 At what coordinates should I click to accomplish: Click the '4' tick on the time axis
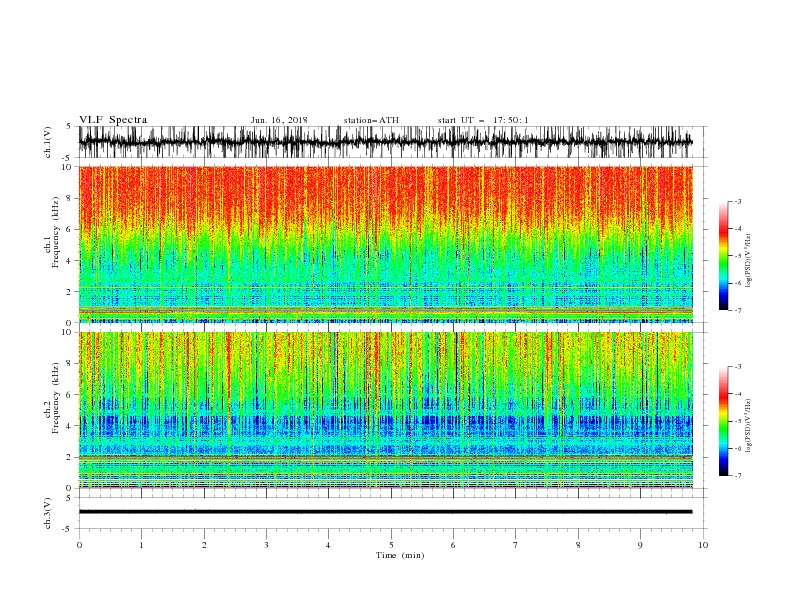tap(328, 545)
